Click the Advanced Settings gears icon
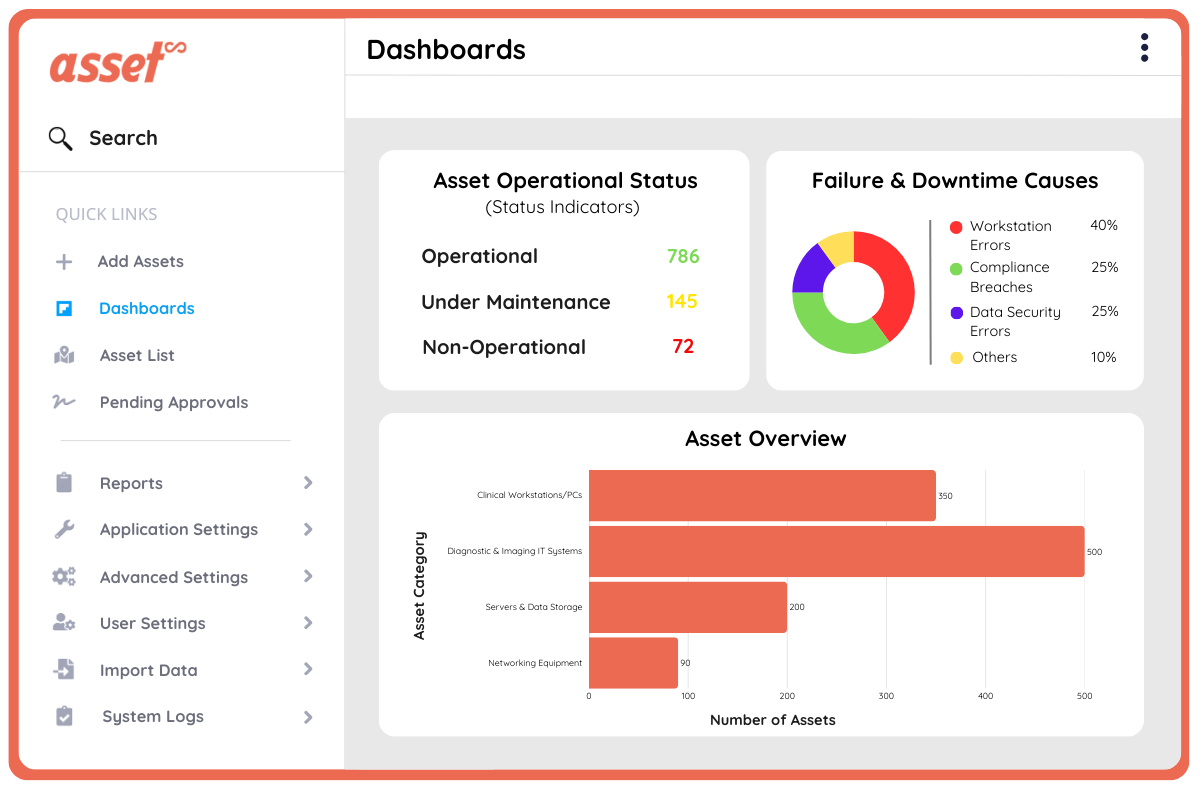 tap(64, 576)
